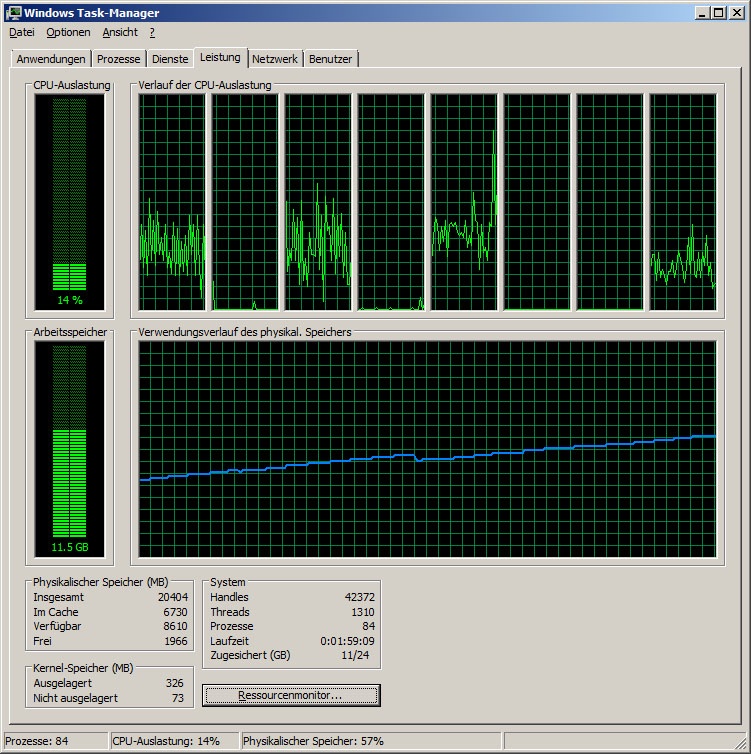Click the Task-Manager title bar icon
The image size is (751, 754).
[x=13, y=13]
